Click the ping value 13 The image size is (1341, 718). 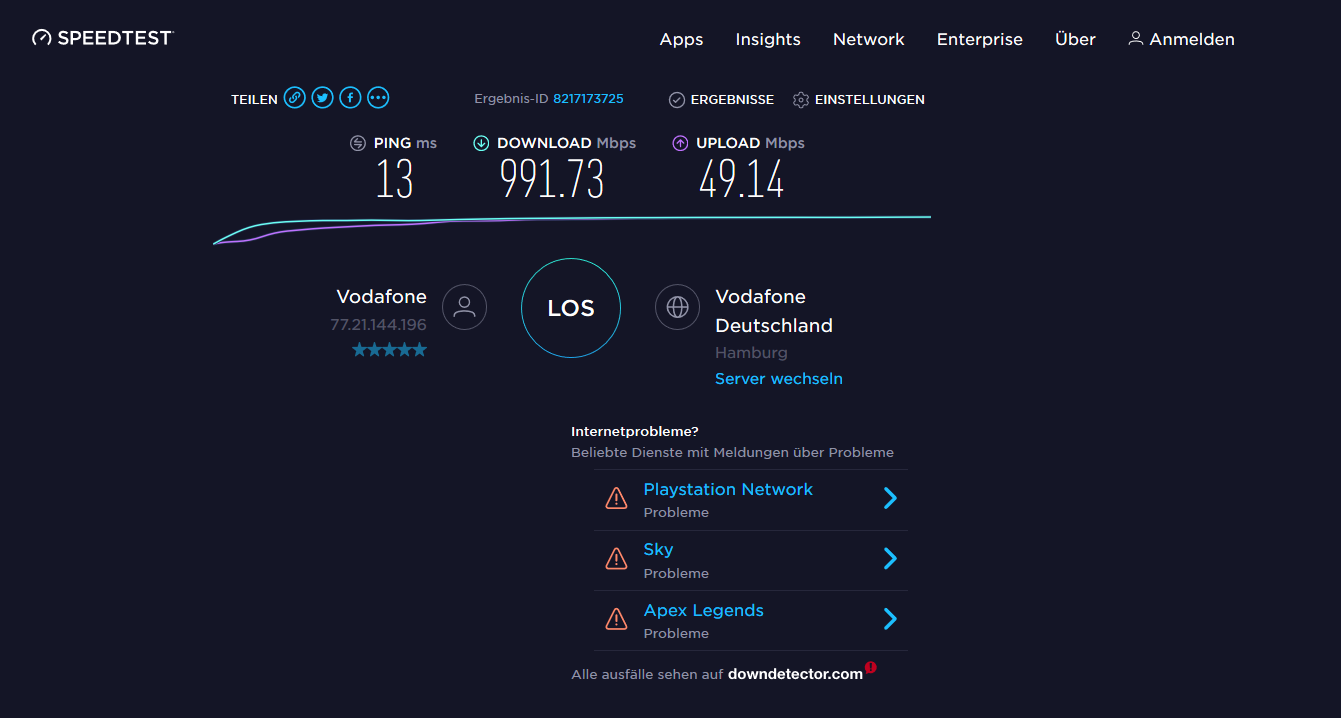pos(394,180)
